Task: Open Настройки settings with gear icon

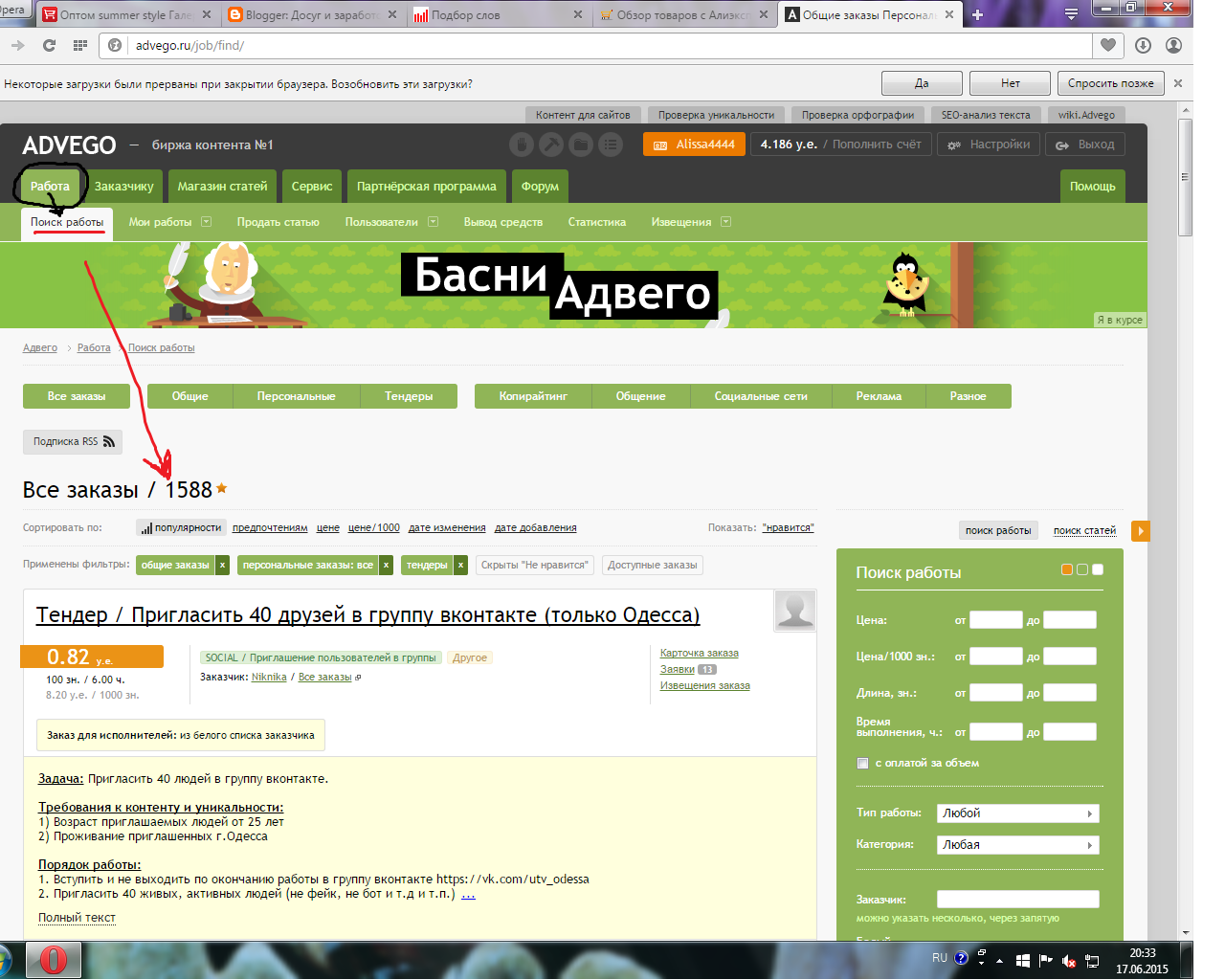Action: (x=989, y=145)
